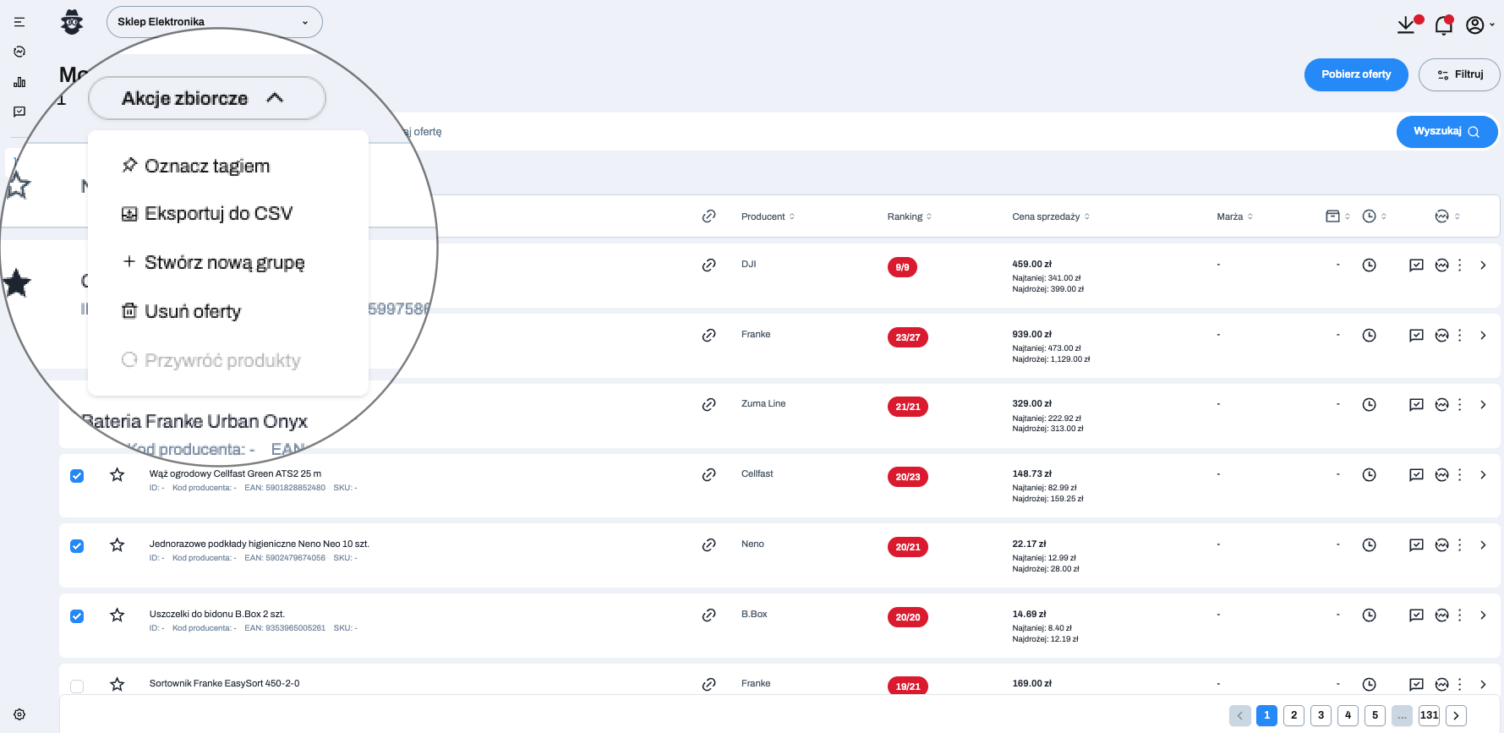Screen dimensions: 1504x733
Task: Expand B.Box offer row with chevron
Action: [1483, 615]
